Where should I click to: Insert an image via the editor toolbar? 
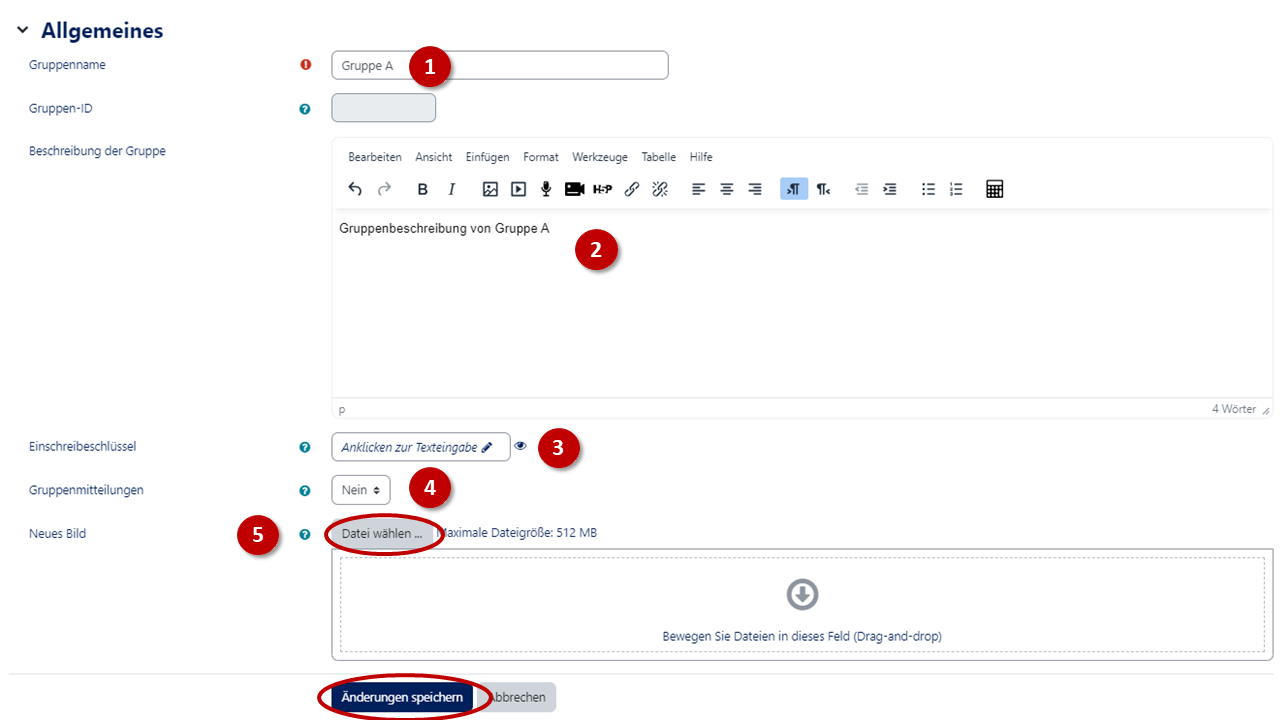pyautogui.click(x=490, y=189)
